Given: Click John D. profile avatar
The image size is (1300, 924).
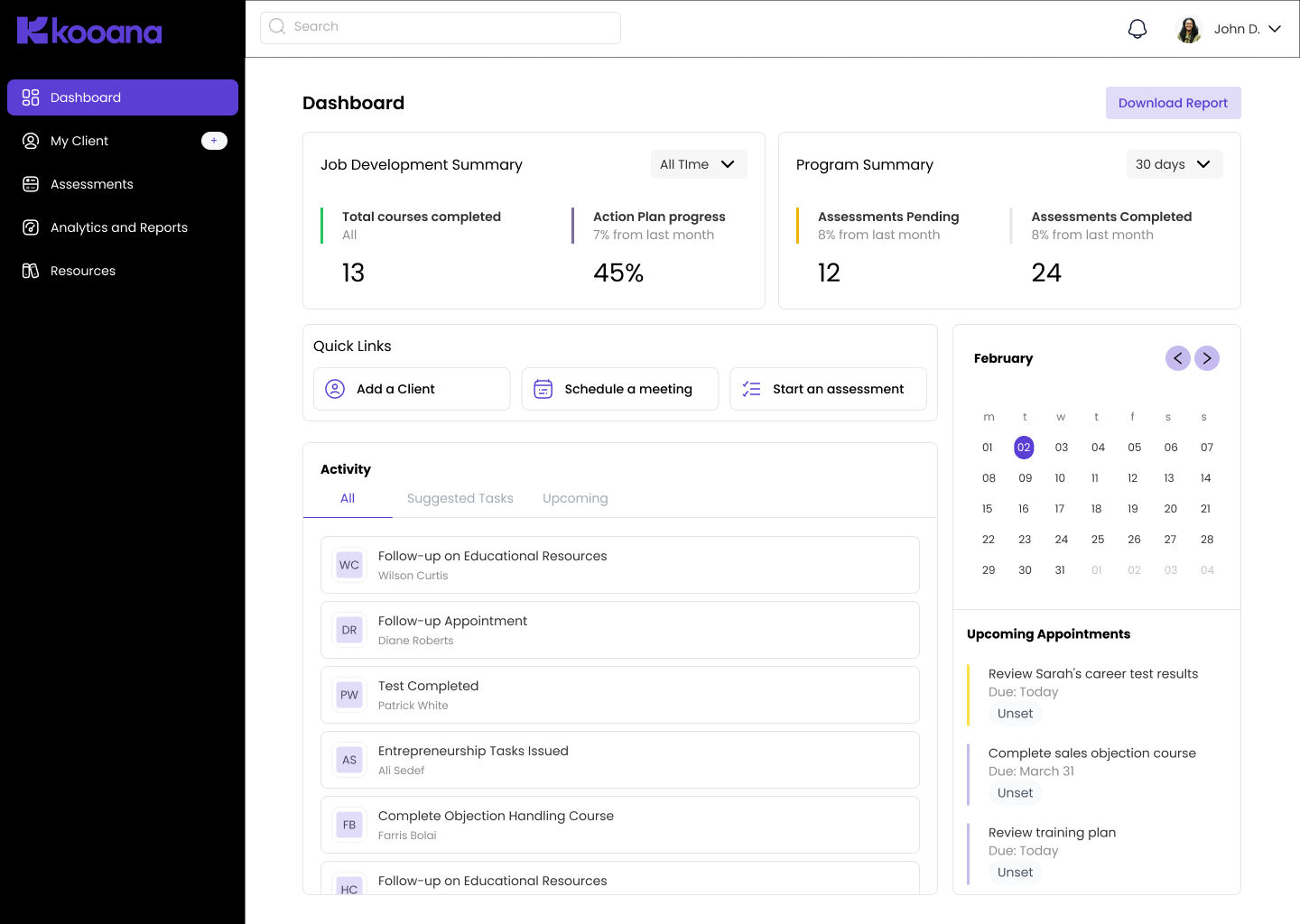Looking at the screenshot, I should point(1189,30).
